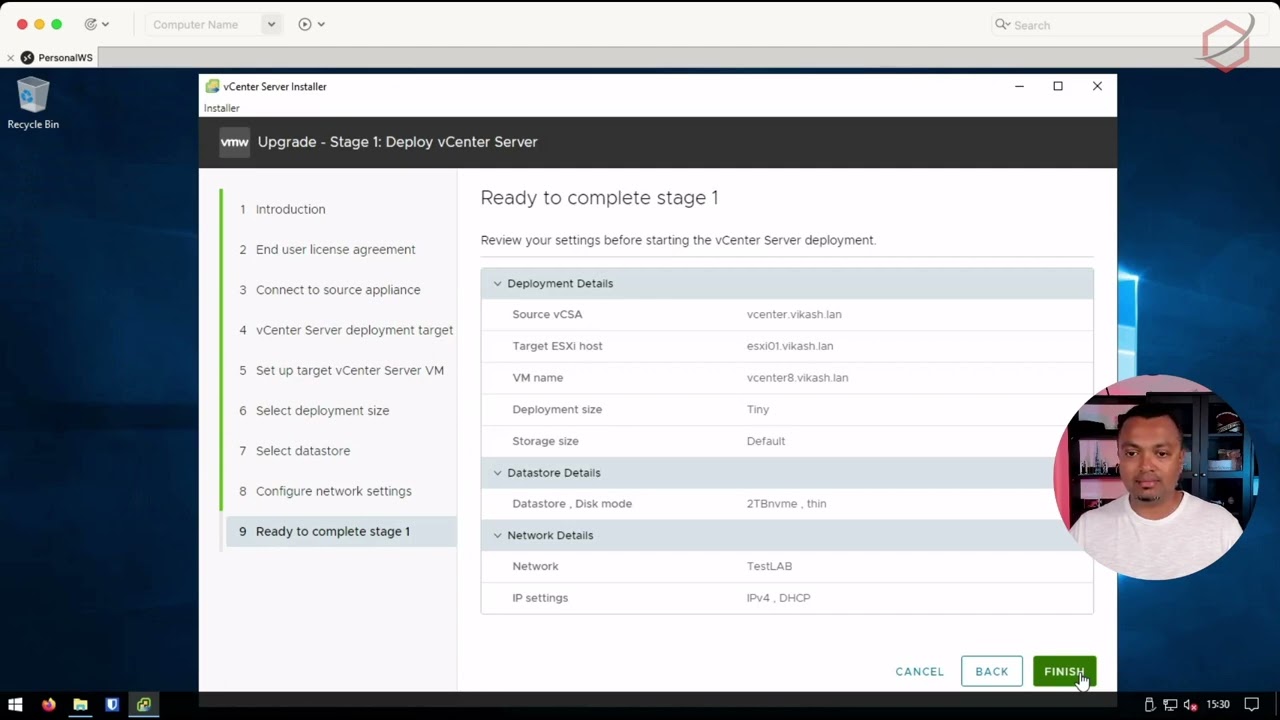Open Bitwarden shield icon in taskbar
The image size is (1280, 720).
112,705
